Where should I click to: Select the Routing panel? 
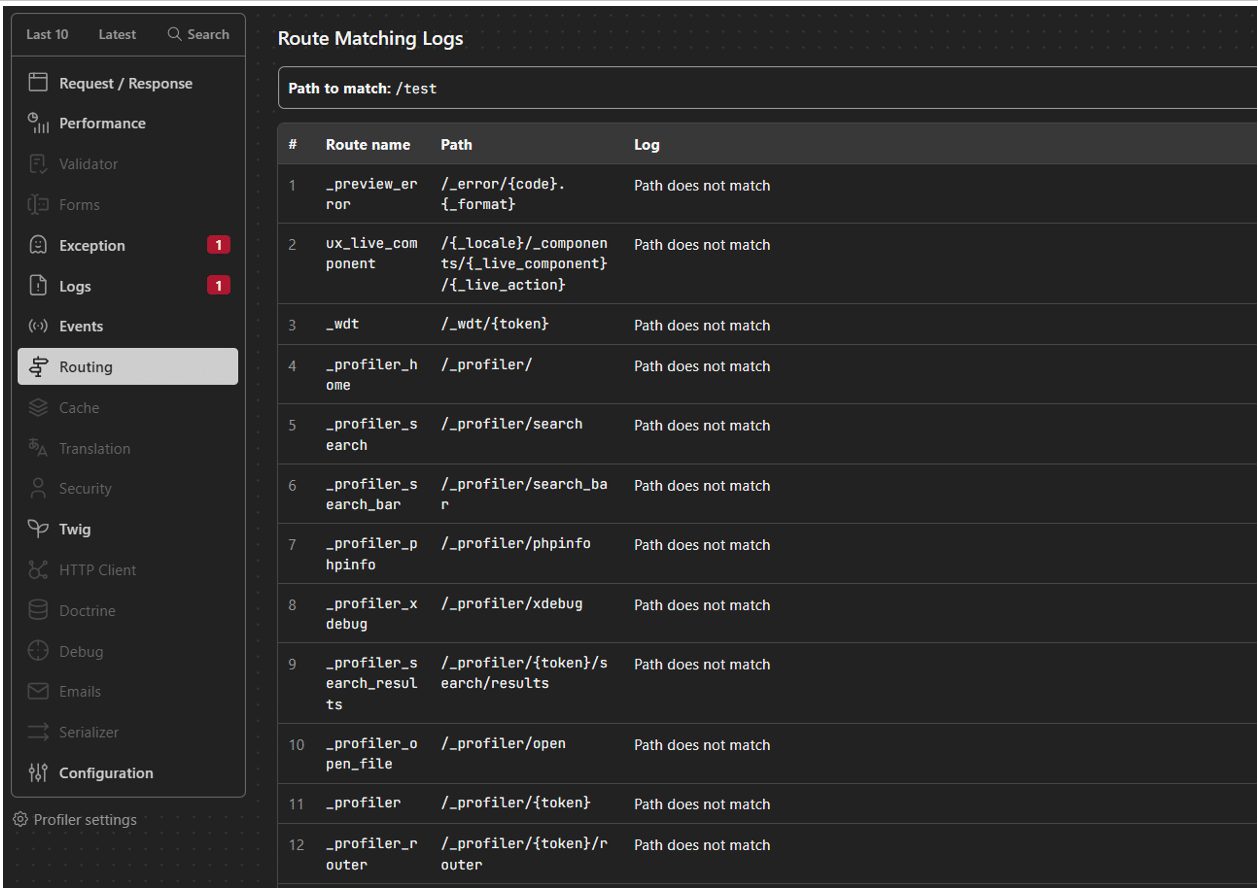point(85,366)
